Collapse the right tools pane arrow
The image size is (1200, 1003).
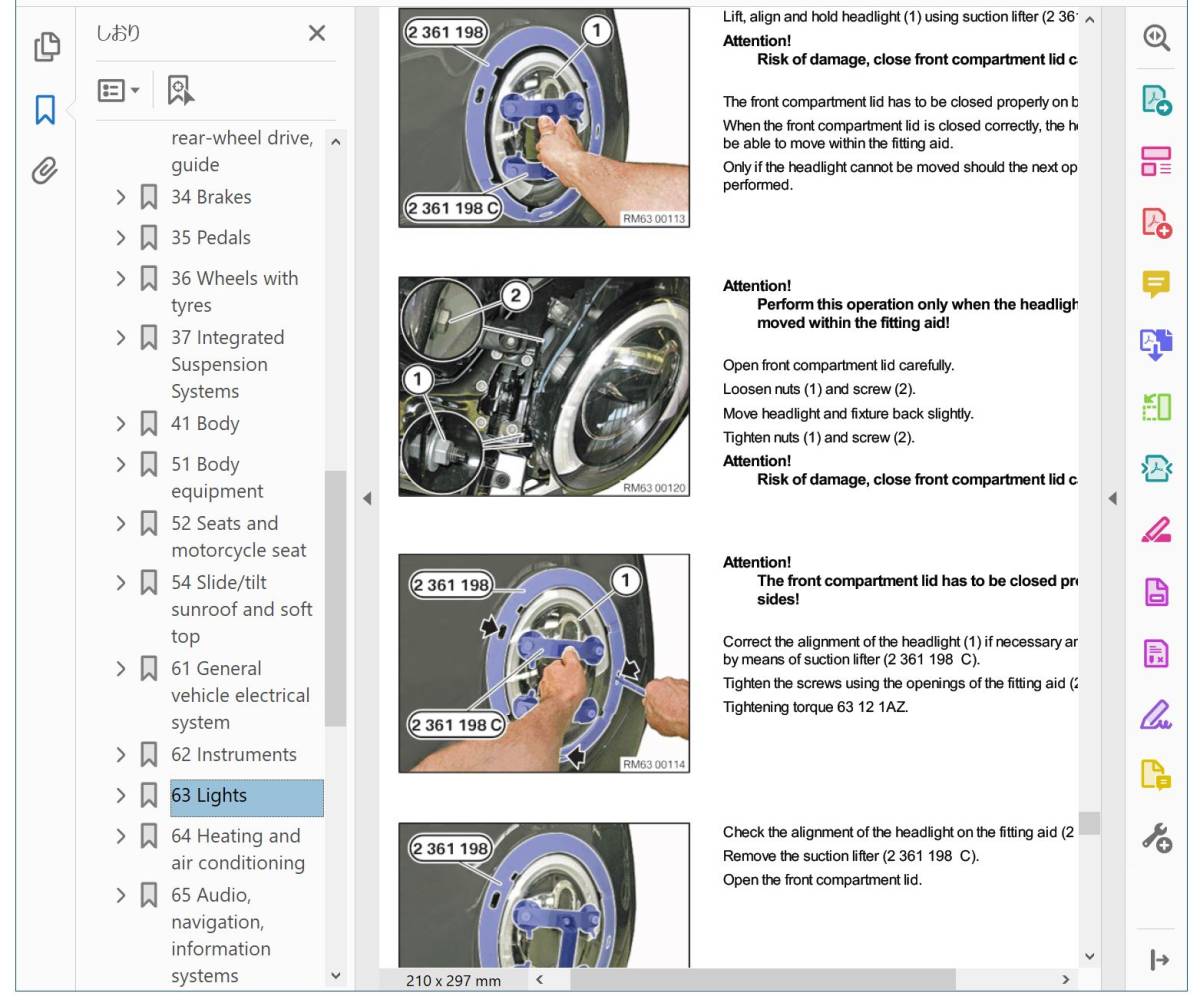1112,498
